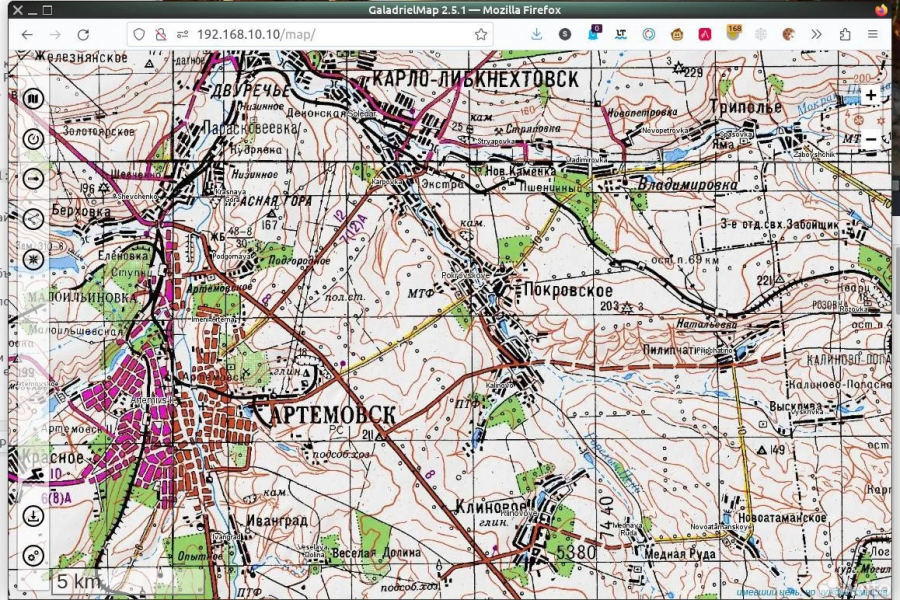Click the dark circle S extension icon
The width and height of the screenshot is (900, 600).
point(565,34)
